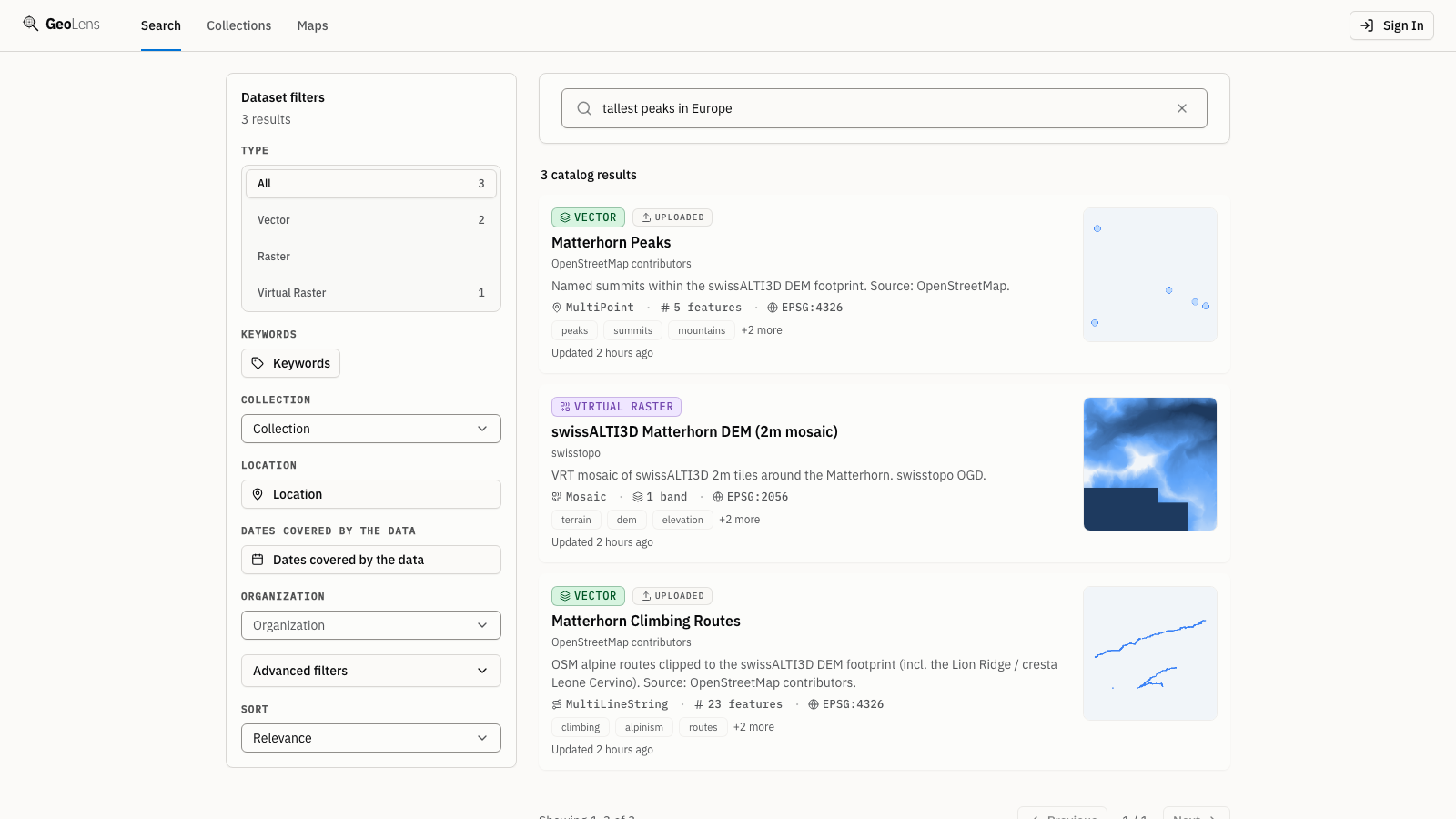Screen dimensions: 1456x819
Task: Click the calendar icon for dates covered
Action: coord(258,560)
